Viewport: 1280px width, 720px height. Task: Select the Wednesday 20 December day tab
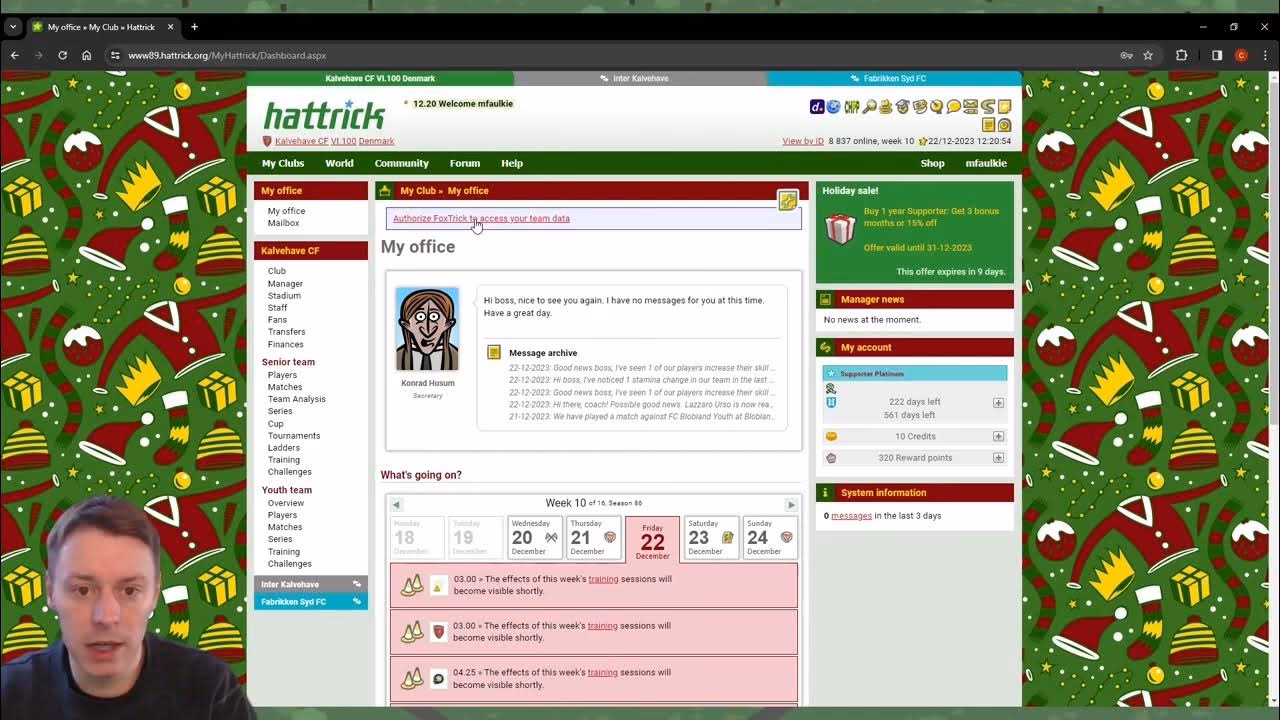pos(534,537)
